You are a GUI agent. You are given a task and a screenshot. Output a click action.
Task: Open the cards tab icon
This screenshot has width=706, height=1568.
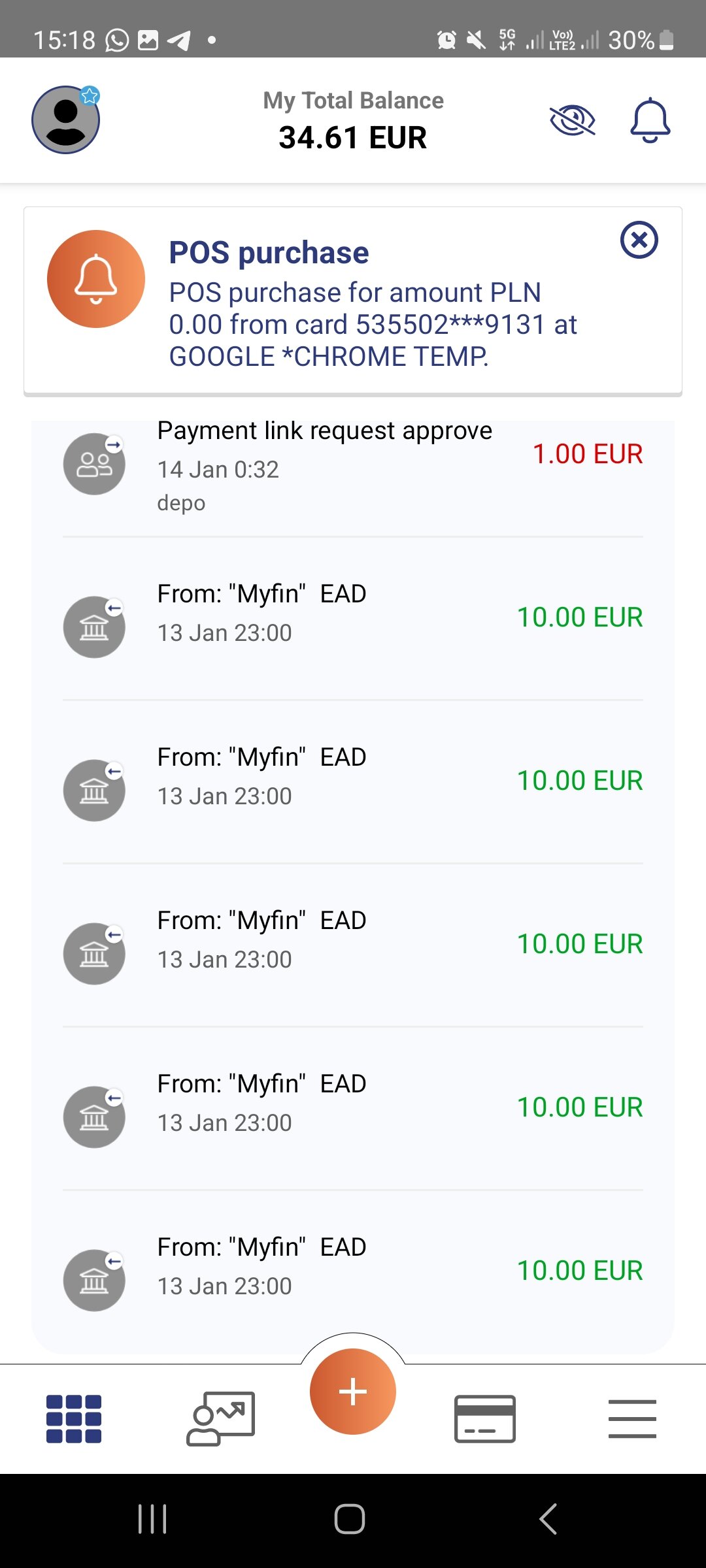click(x=484, y=1418)
